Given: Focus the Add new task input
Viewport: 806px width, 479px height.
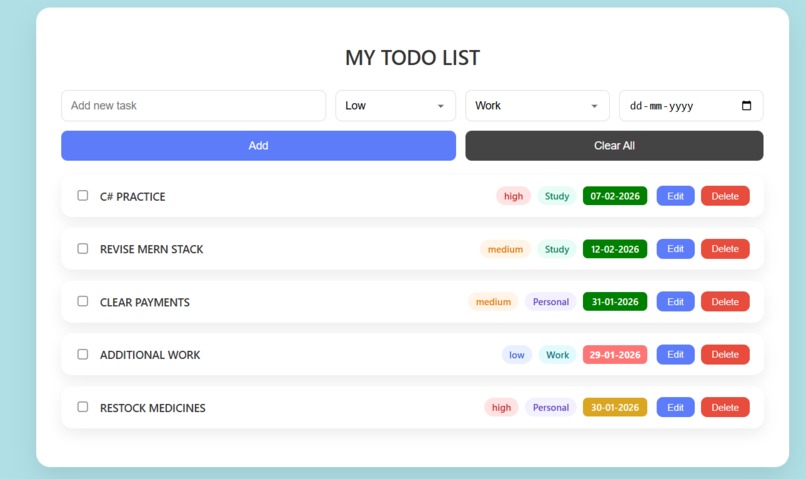Looking at the screenshot, I should pyautogui.click(x=193, y=106).
